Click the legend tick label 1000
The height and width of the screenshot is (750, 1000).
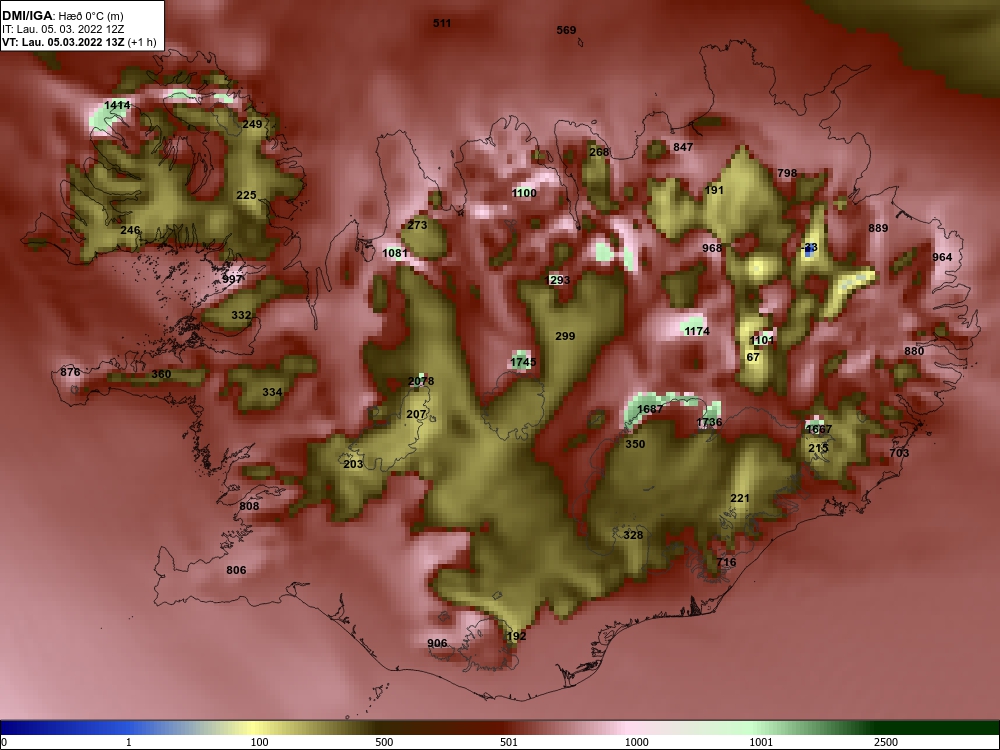tap(636, 742)
